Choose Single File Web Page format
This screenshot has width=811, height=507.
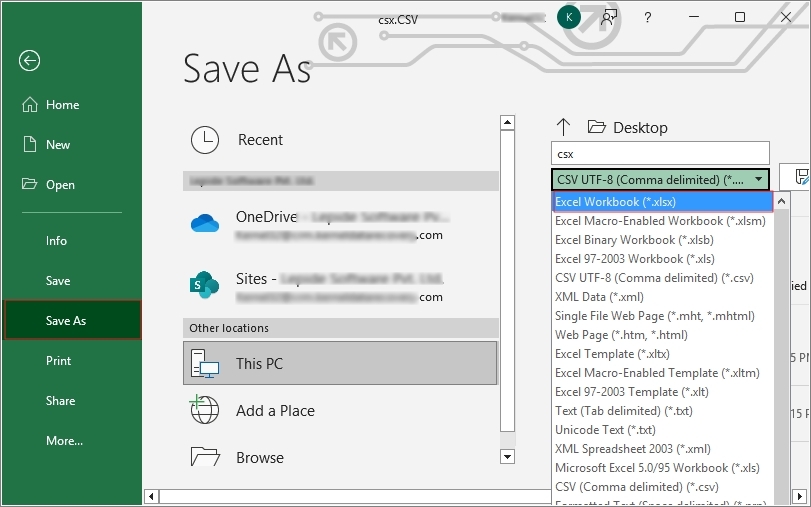point(663,316)
